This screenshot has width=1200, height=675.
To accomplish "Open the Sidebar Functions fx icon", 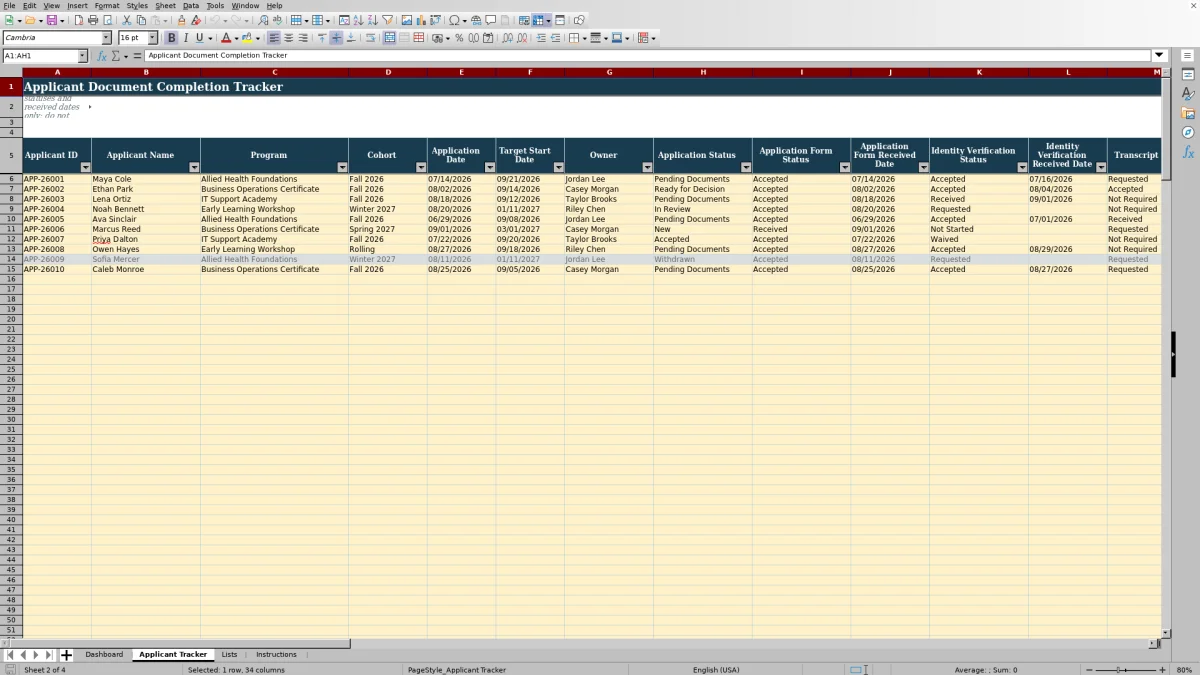I will [x=1188, y=152].
